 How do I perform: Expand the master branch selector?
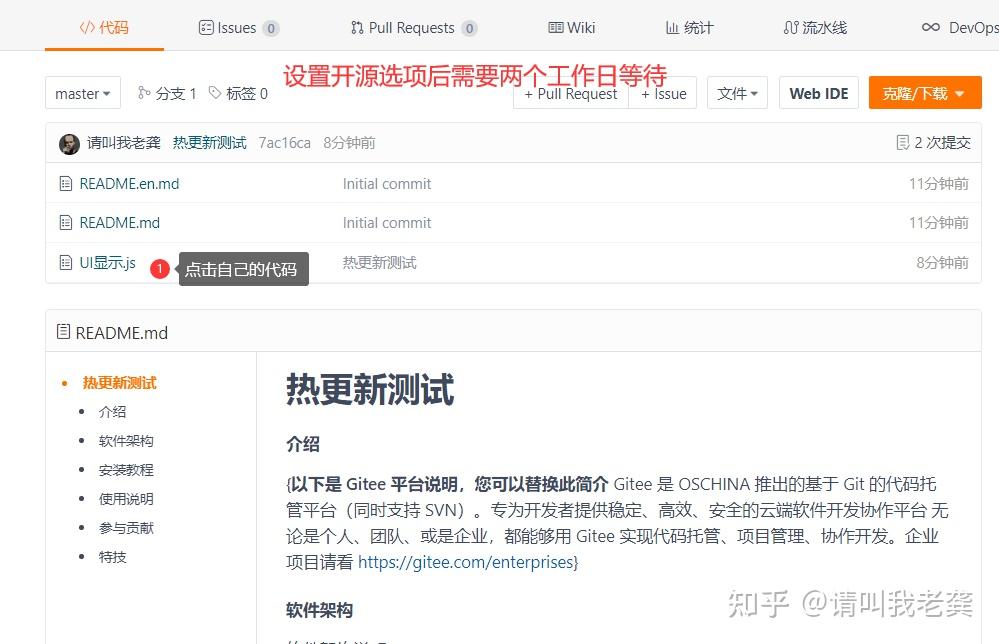pyautogui.click(x=83, y=93)
